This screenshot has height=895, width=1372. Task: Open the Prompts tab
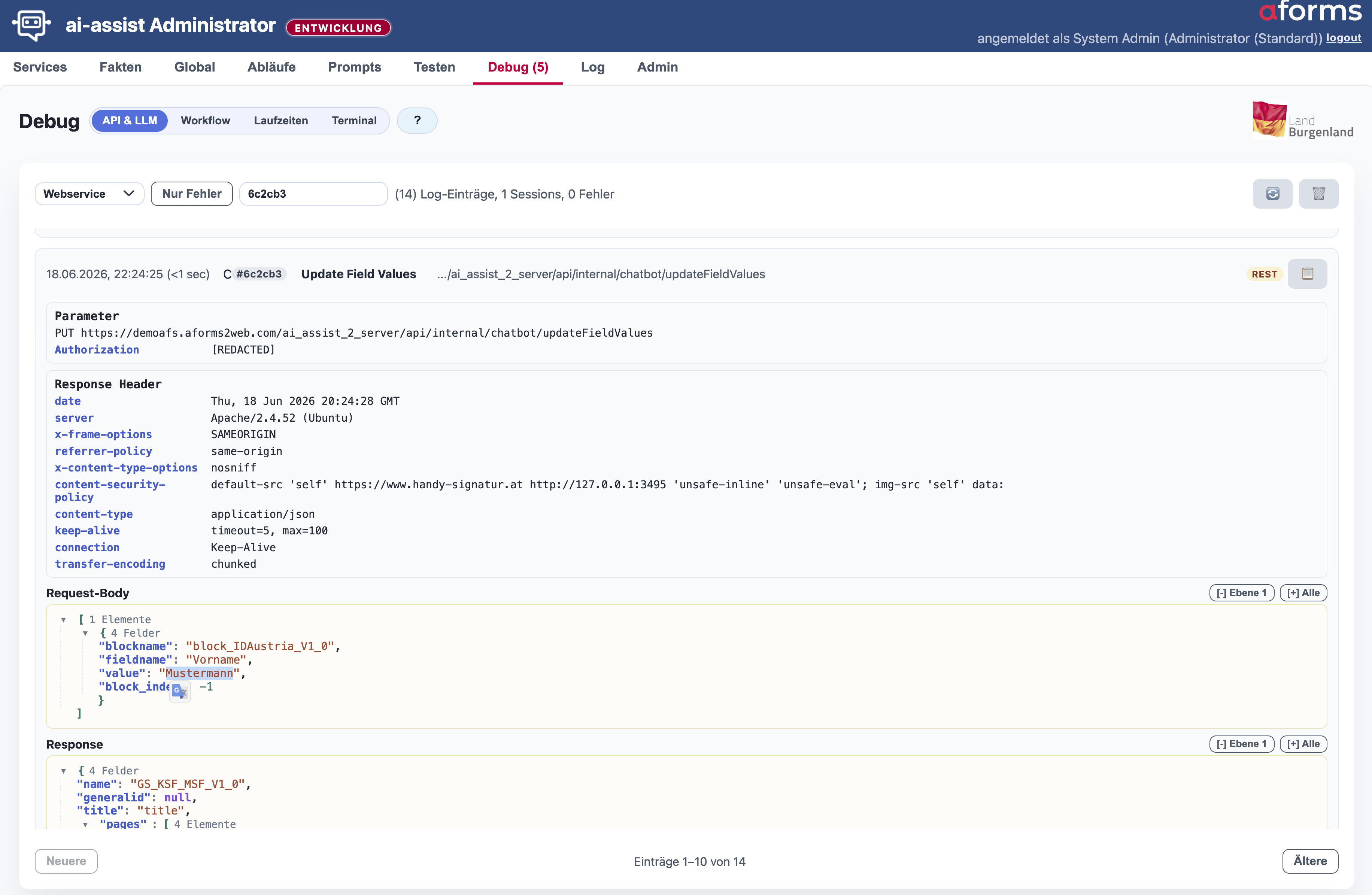click(x=355, y=67)
